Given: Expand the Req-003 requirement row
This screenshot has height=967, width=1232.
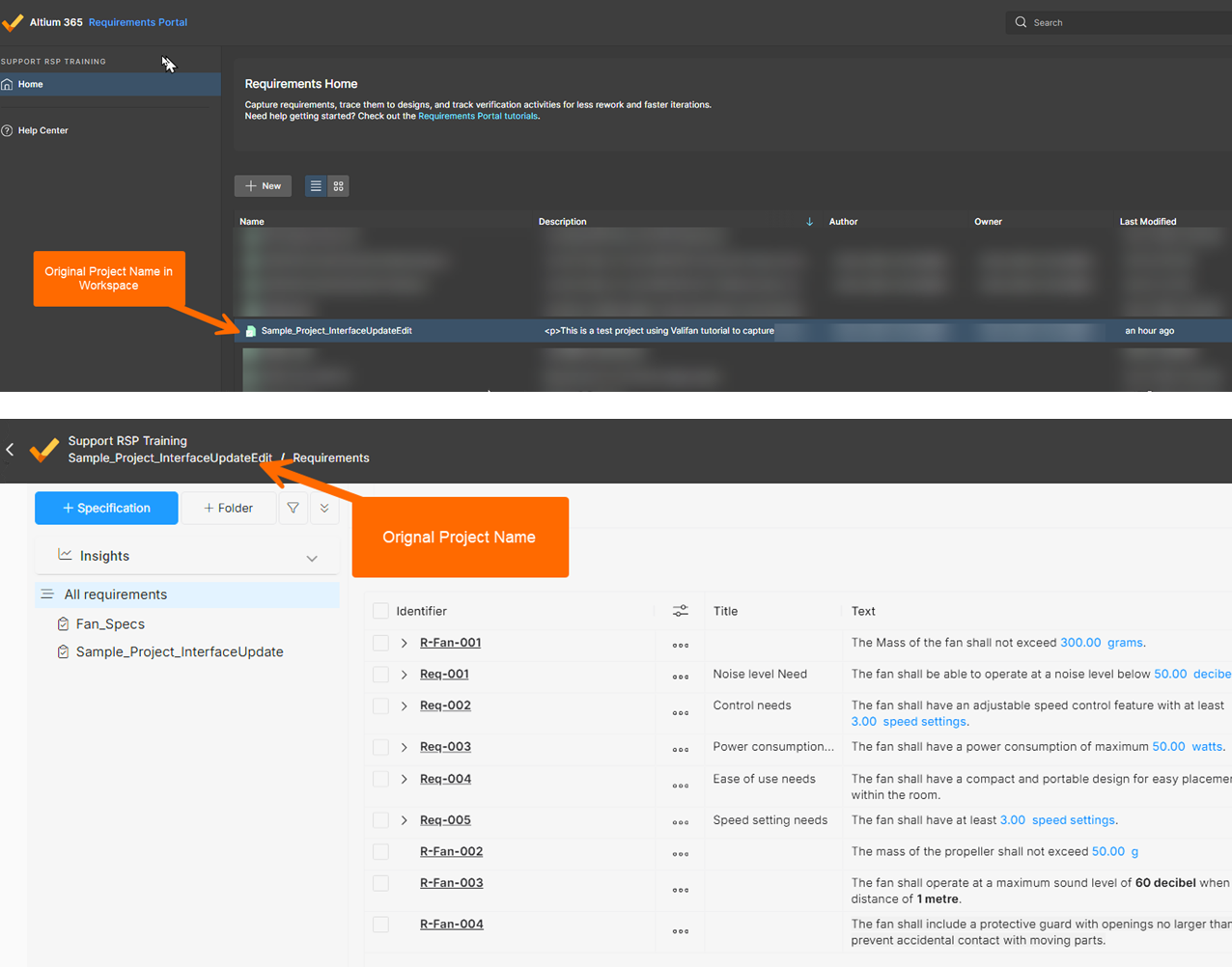Looking at the screenshot, I should [x=405, y=747].
